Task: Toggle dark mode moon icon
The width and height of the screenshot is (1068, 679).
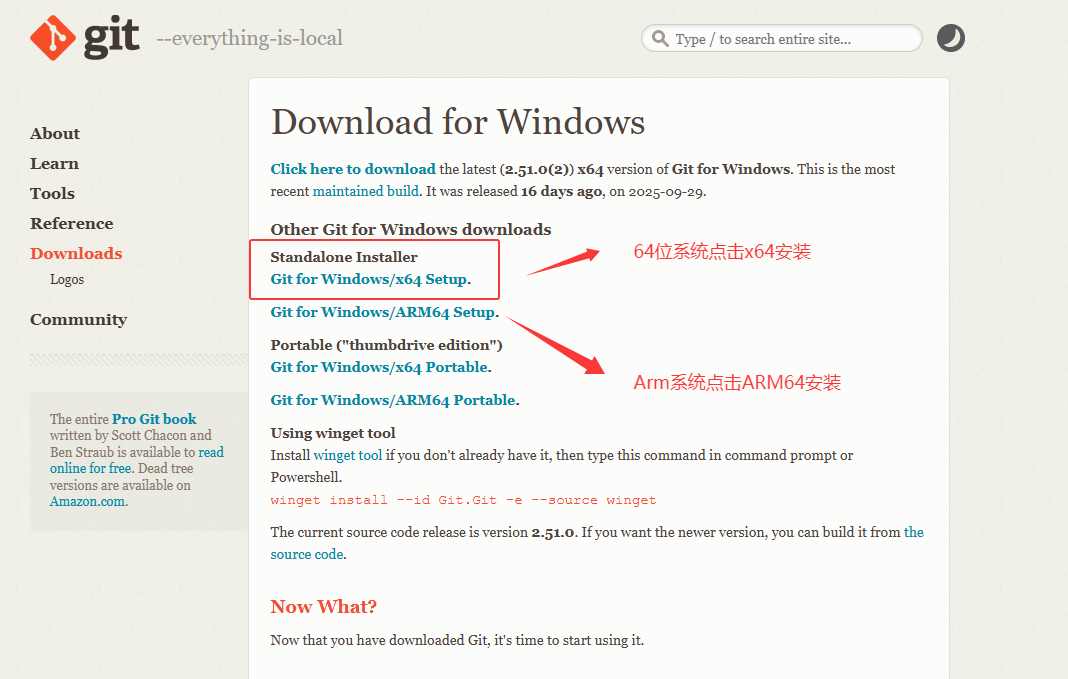Action: [x=950, y=38]
